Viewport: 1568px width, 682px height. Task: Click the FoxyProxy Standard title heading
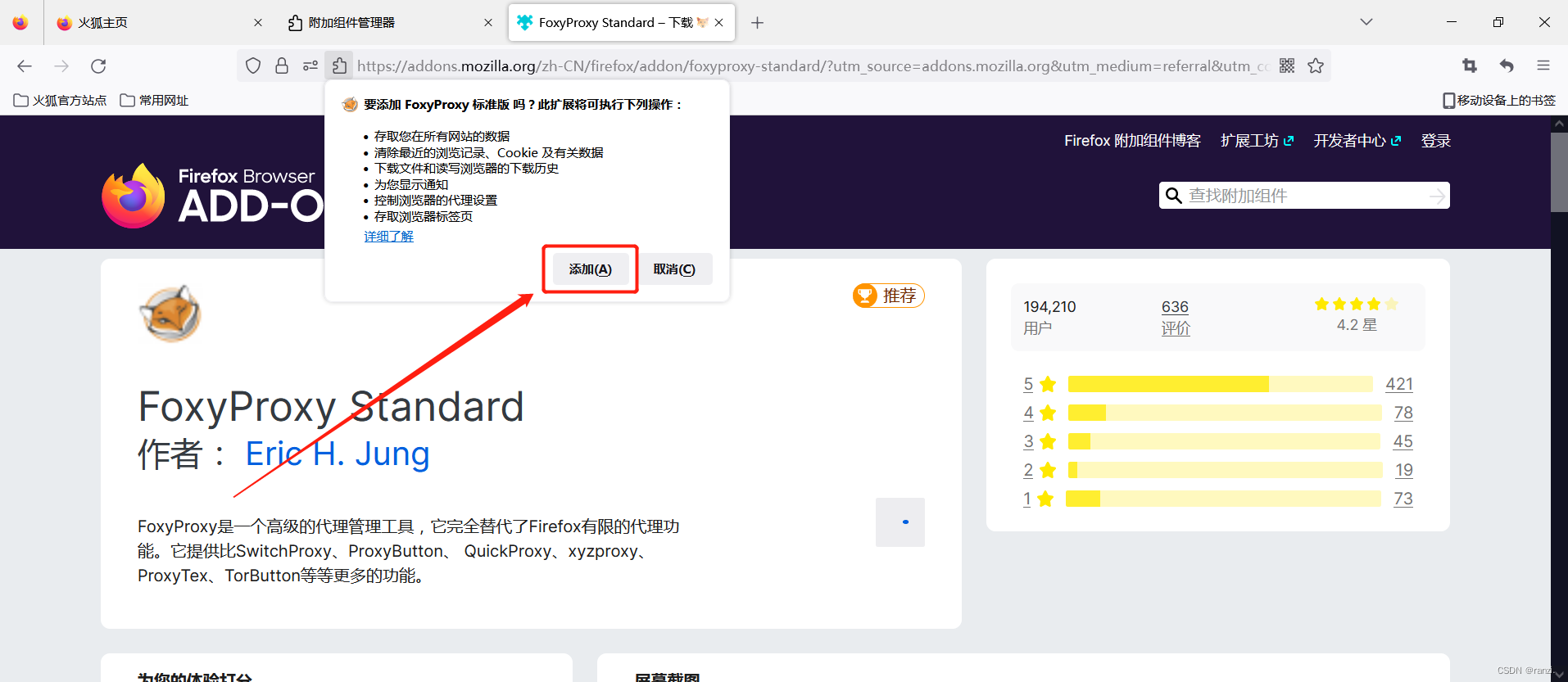(x=331, y=407)
